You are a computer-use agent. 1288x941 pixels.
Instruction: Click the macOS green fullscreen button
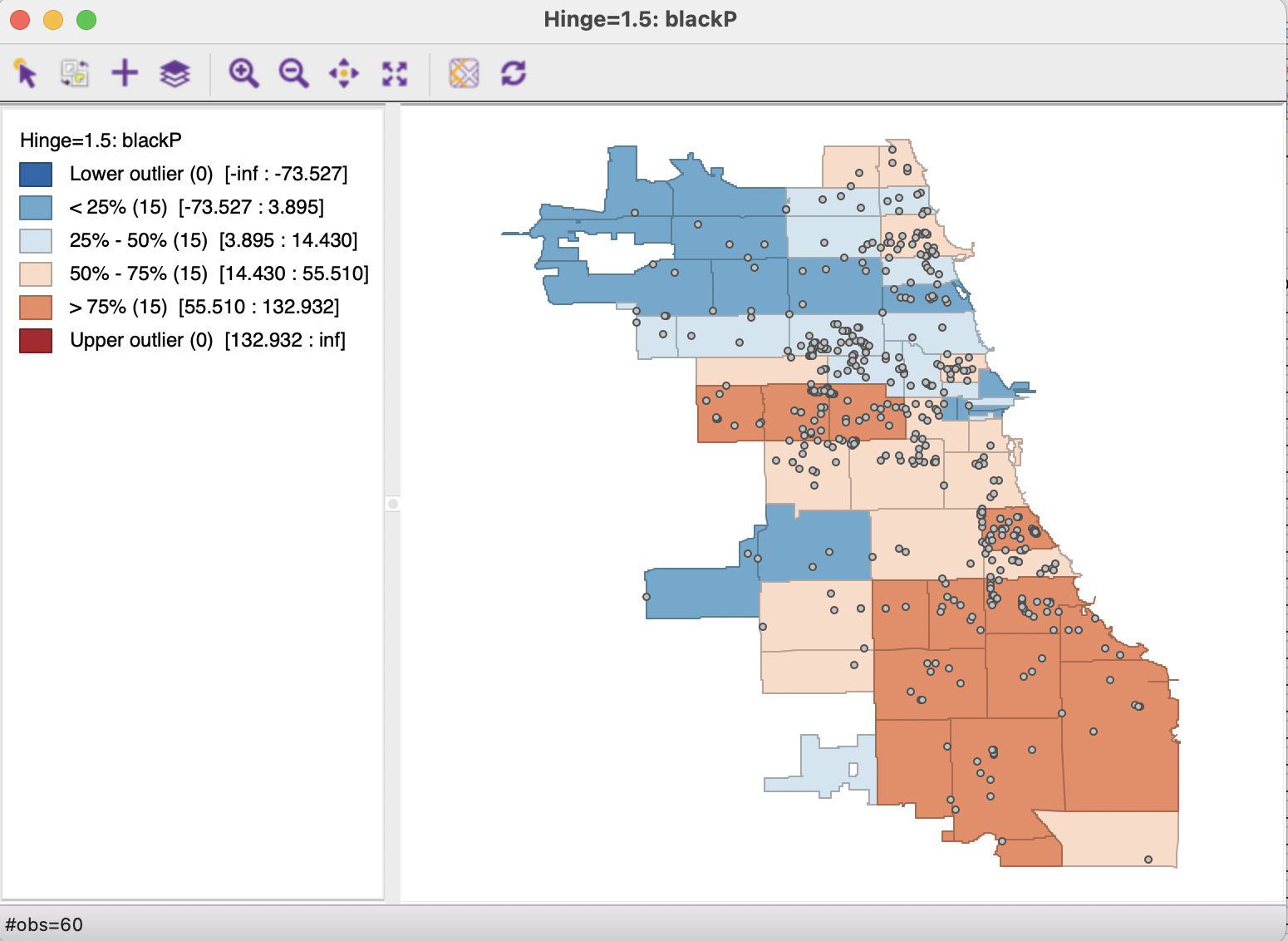point(86,19)
